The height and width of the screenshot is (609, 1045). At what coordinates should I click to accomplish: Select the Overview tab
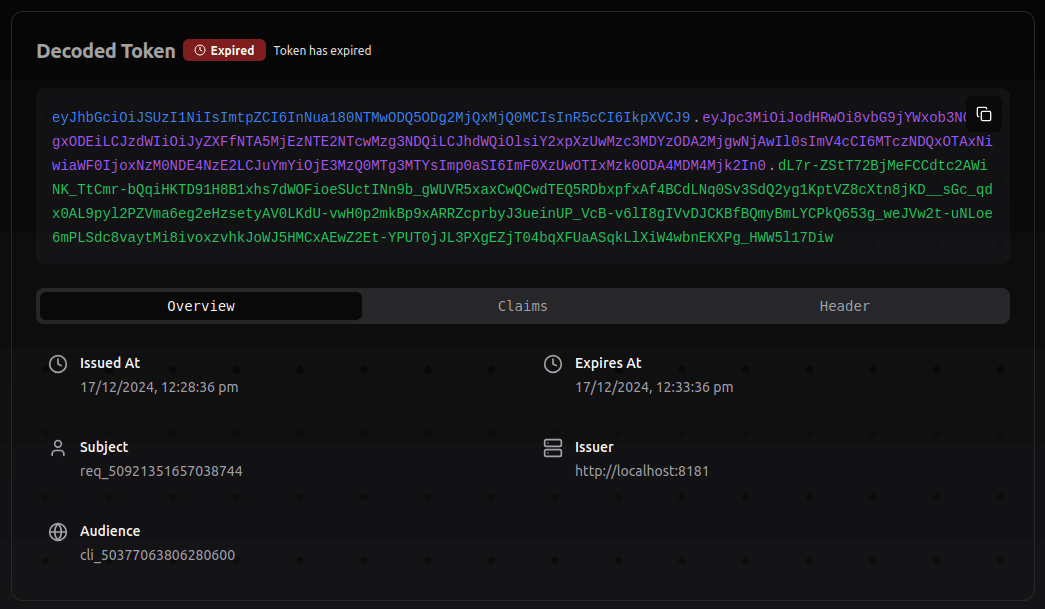pos(199,305)
